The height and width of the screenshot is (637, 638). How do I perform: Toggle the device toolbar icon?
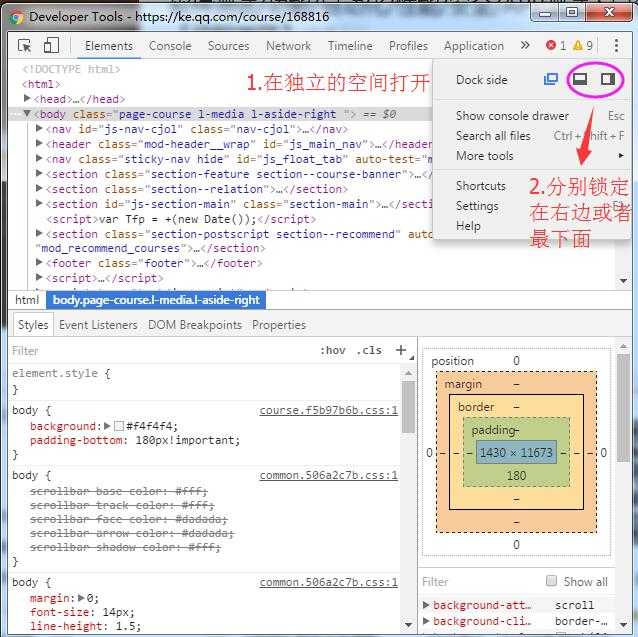(x=51, y=45)
